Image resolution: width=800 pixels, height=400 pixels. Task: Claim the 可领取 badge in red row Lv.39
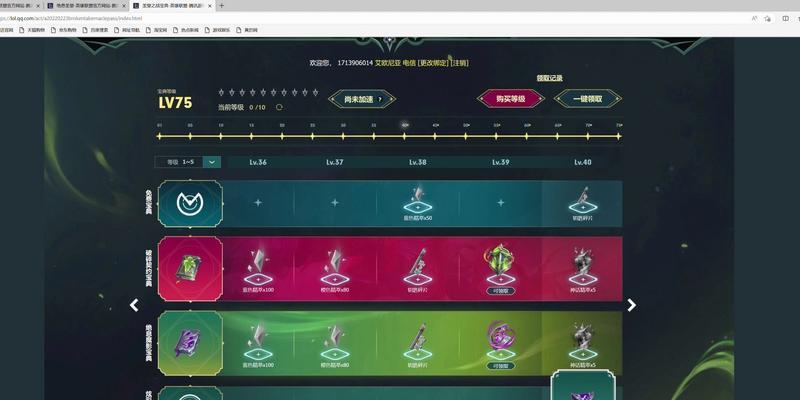click(x=501, y=290)
